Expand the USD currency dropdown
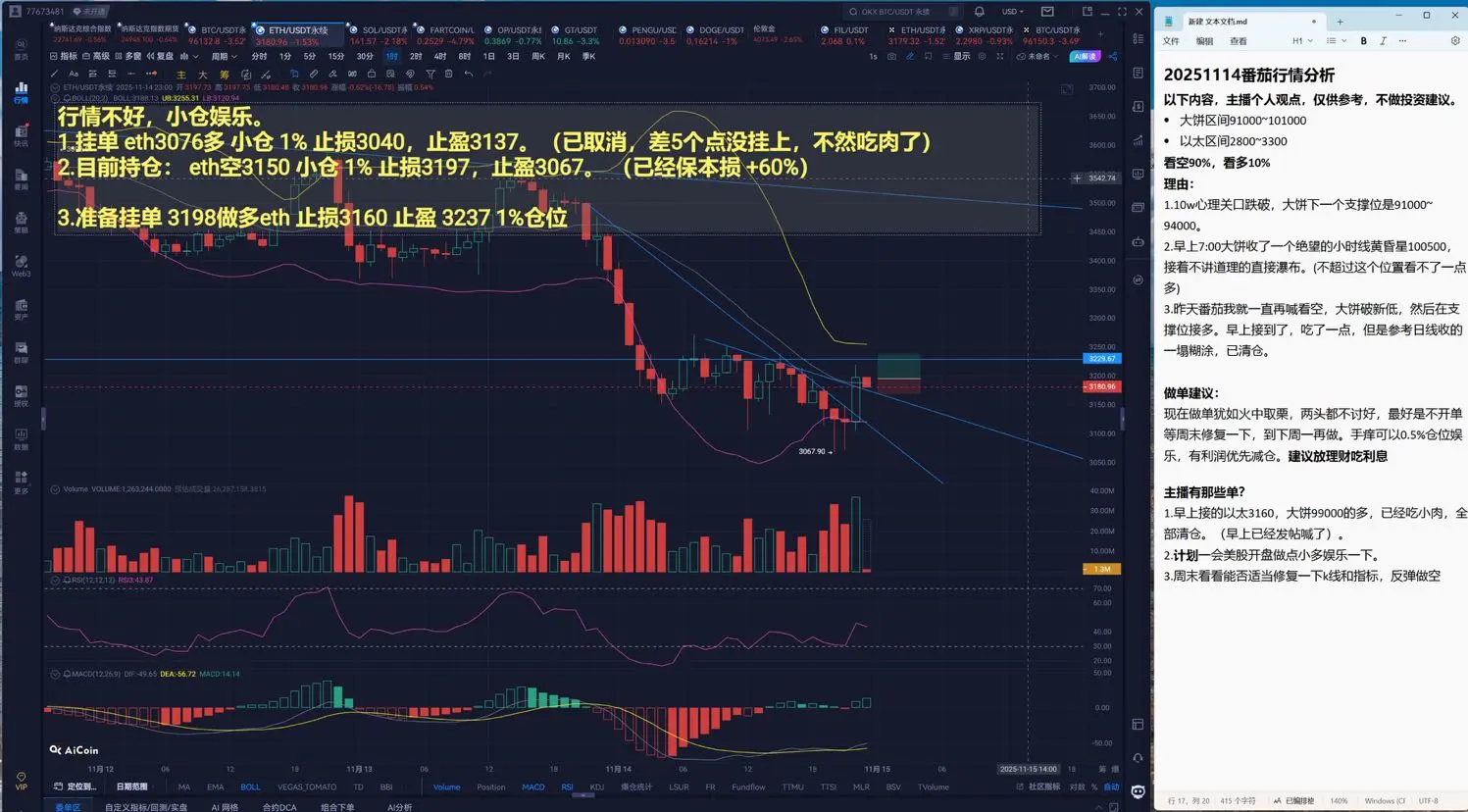 1012,12
